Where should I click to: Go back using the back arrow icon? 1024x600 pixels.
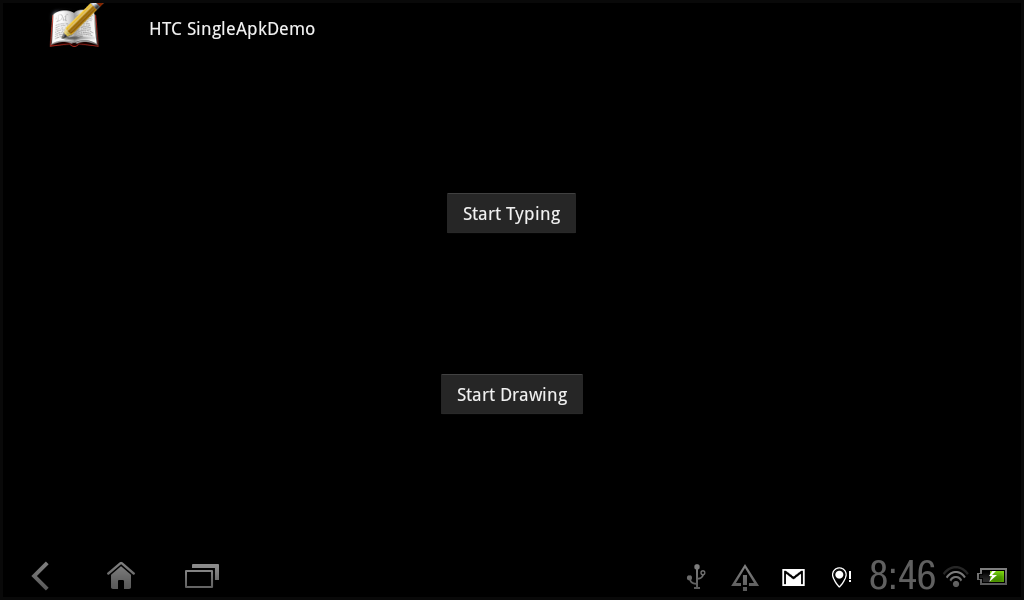(40, 576)
